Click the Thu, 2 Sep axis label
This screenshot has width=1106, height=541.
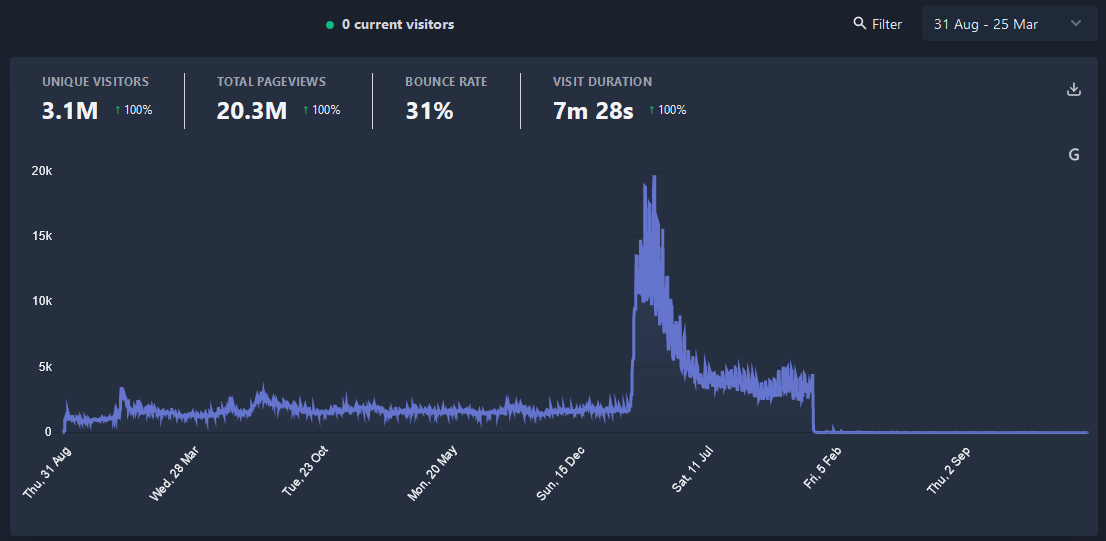[x=950, y=469]
